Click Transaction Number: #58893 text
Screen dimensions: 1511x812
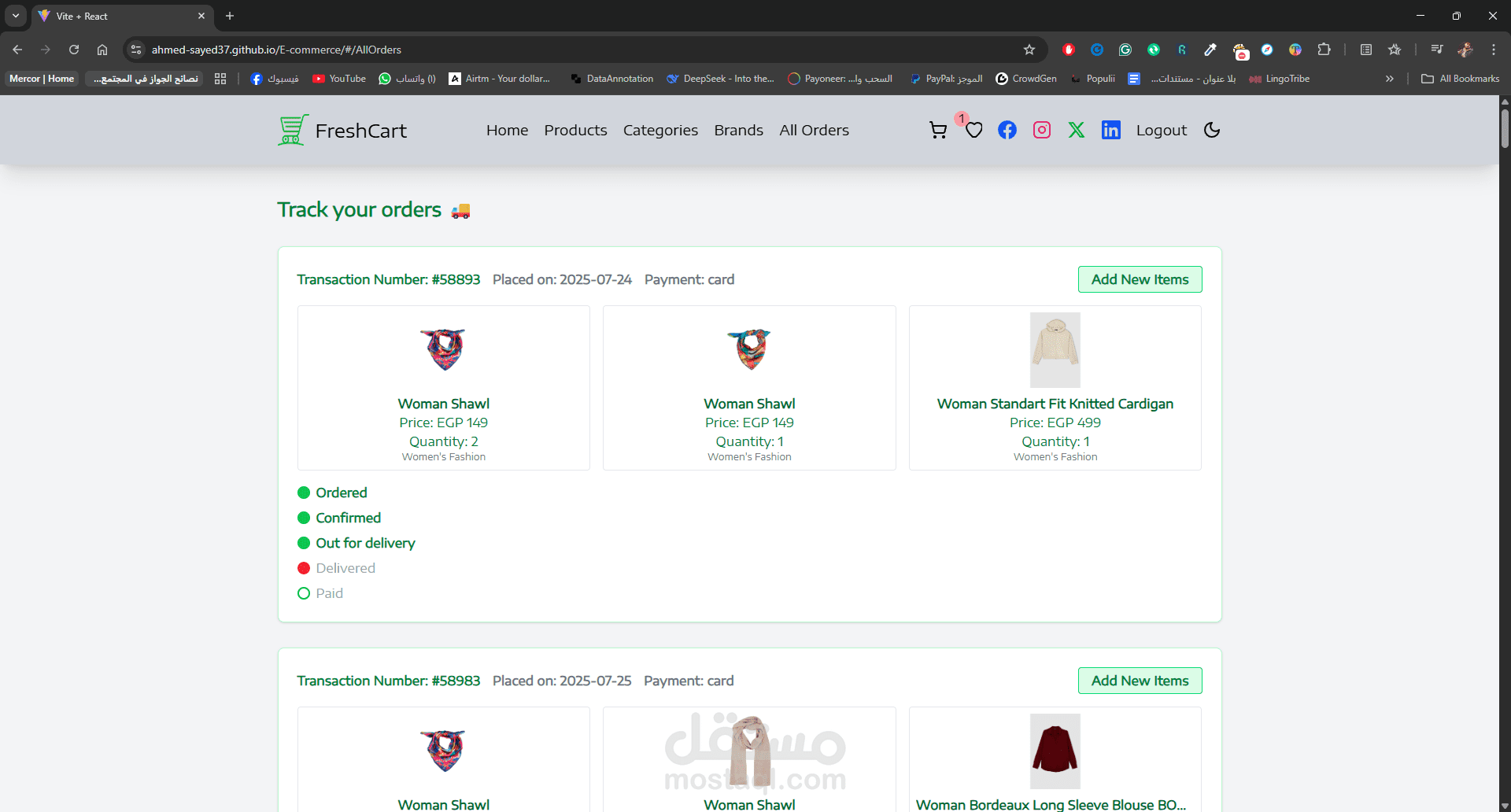pos(388,279)
